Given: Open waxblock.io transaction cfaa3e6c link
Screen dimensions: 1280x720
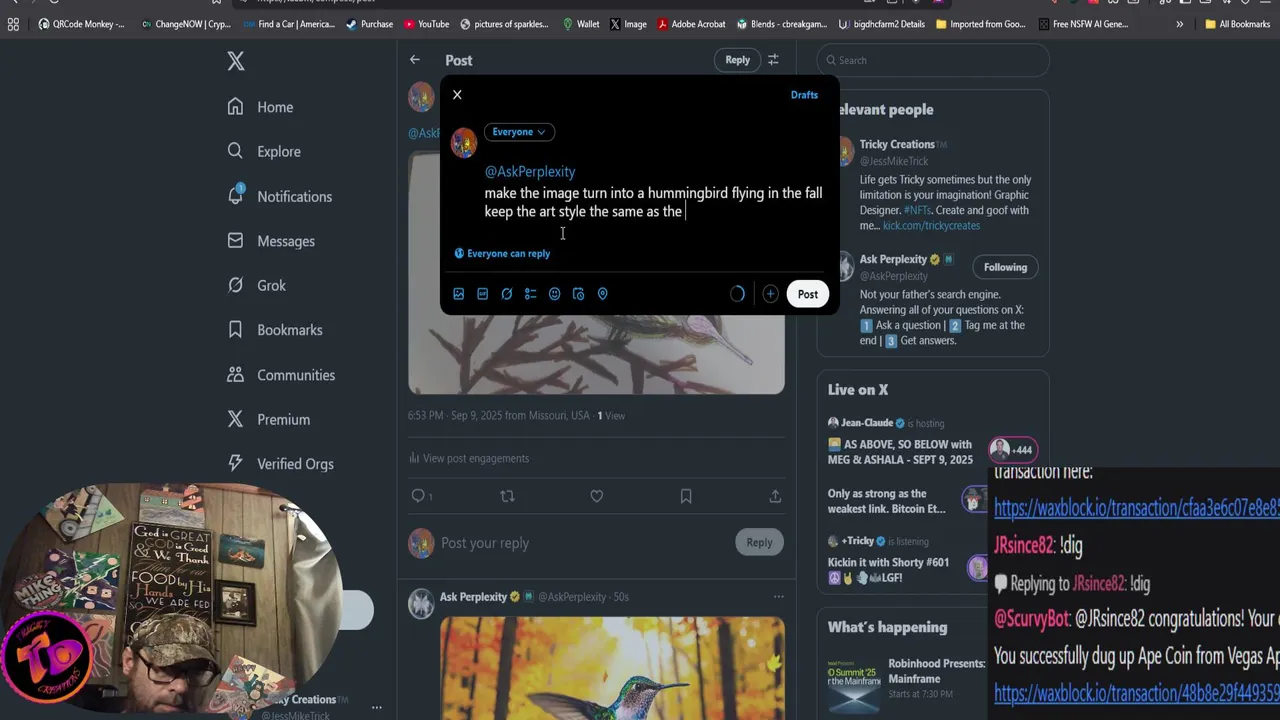Looking at the screenshot, I should 1137,508.
